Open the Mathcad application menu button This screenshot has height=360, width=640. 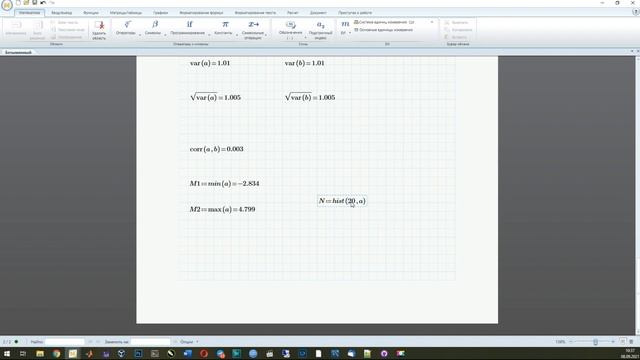[x=7, y=5]
